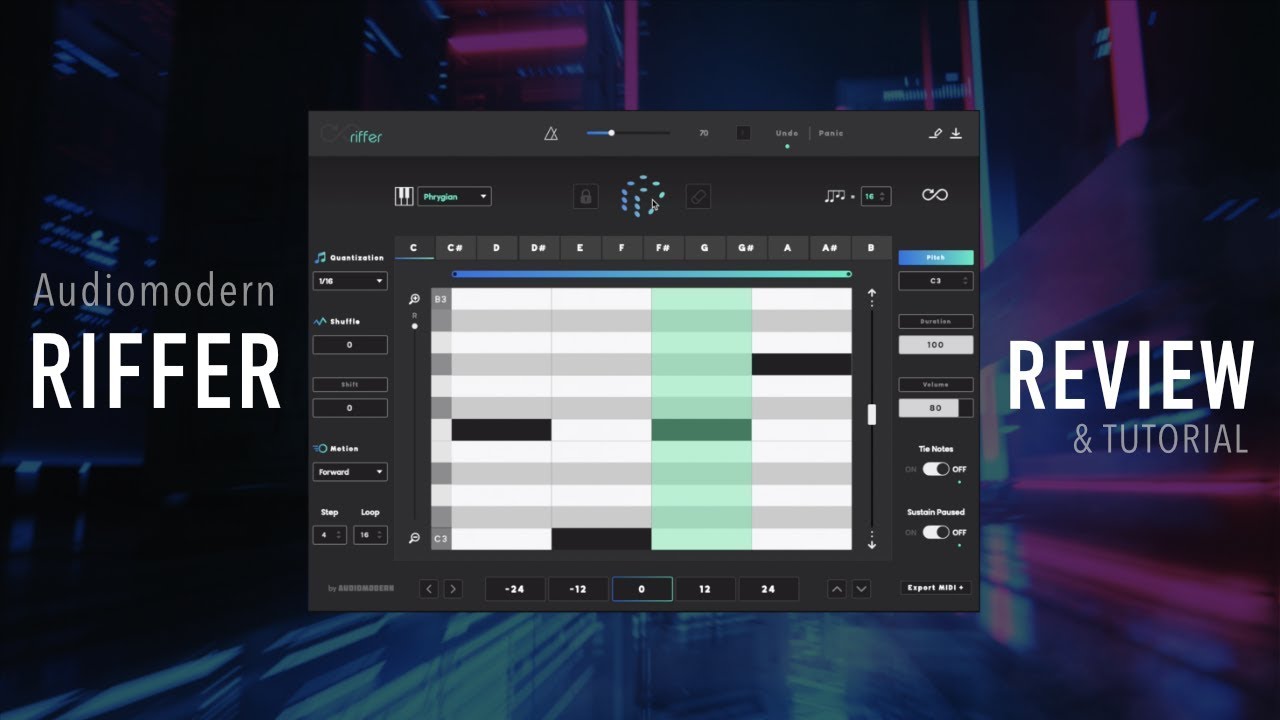Click the Export MIDI button
This screenshot has height=720, width=1280.
click(x=935, y=588)
